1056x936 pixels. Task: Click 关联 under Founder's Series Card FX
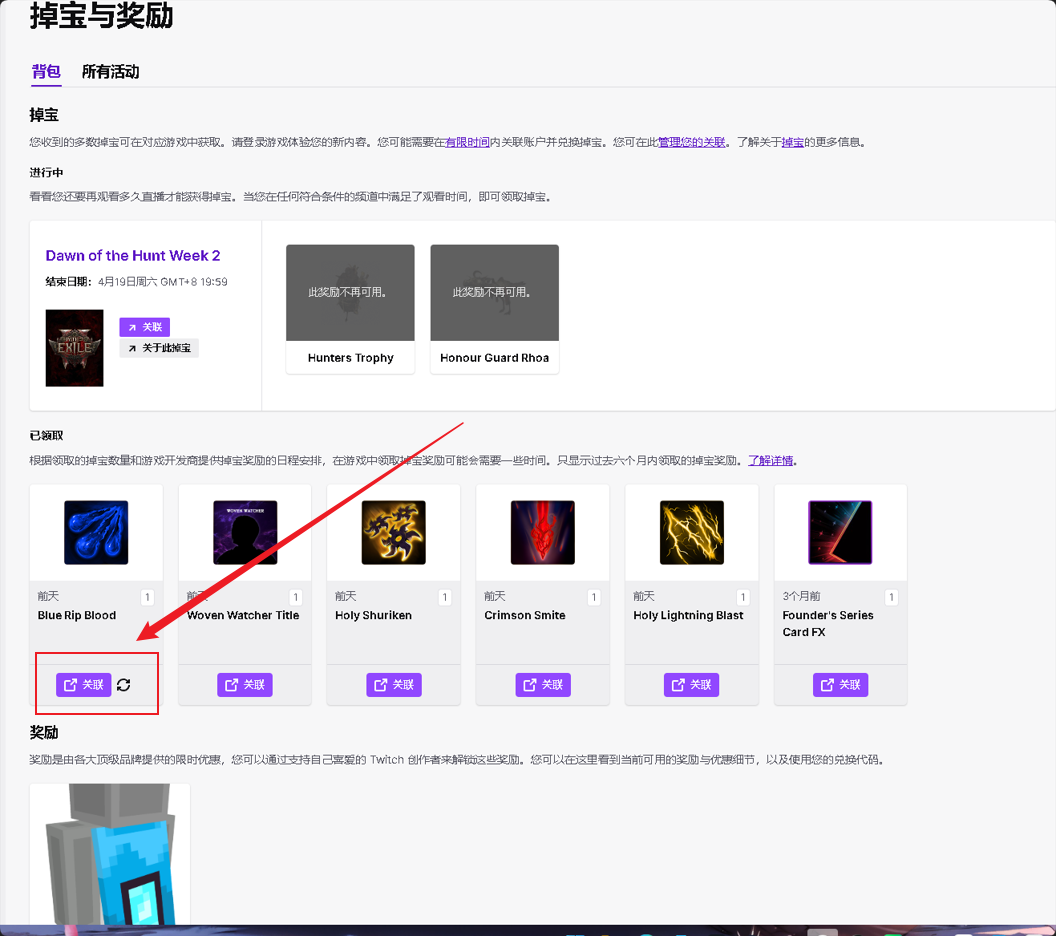(840, 685)
